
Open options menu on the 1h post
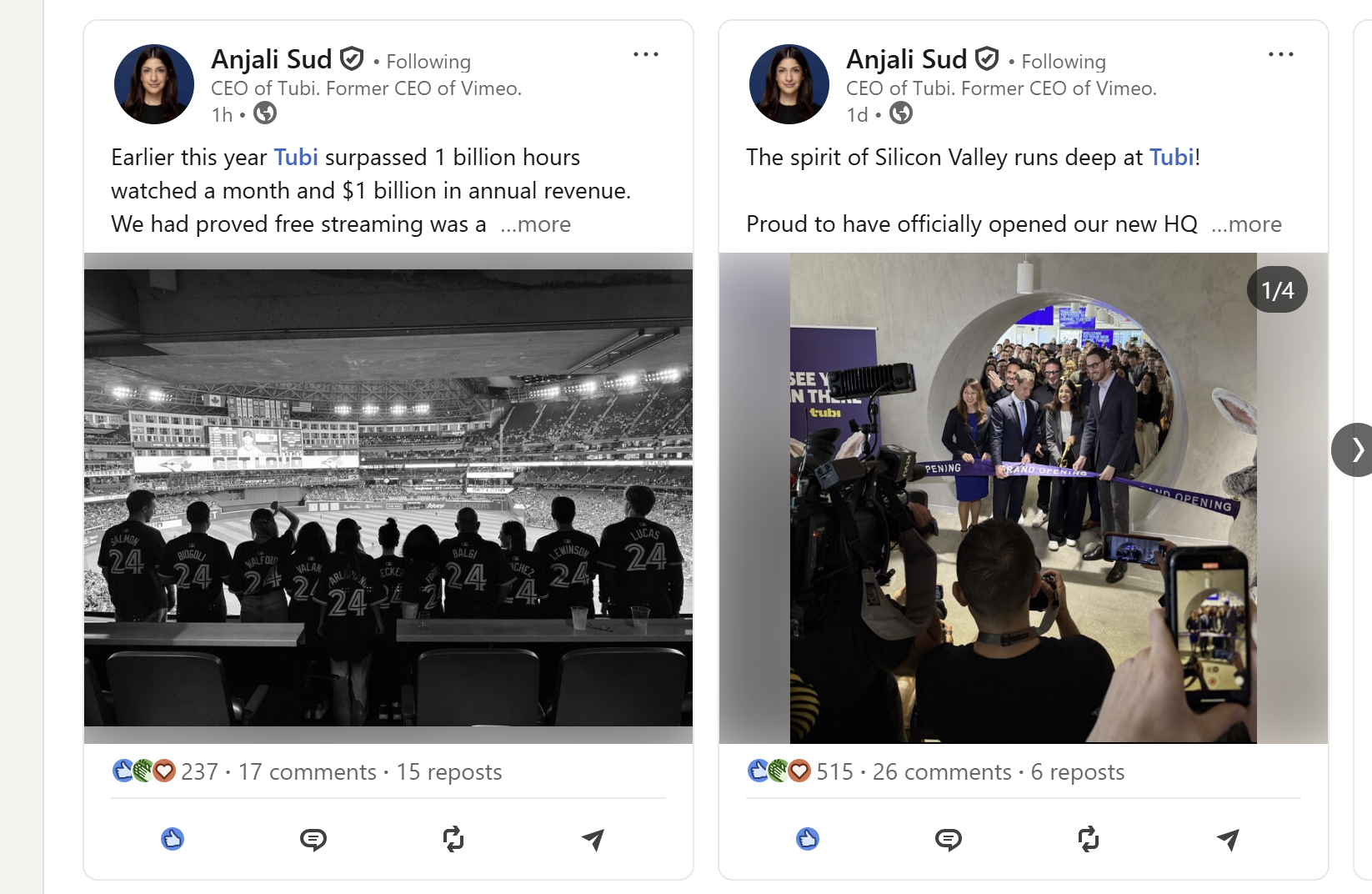point(646,55)
